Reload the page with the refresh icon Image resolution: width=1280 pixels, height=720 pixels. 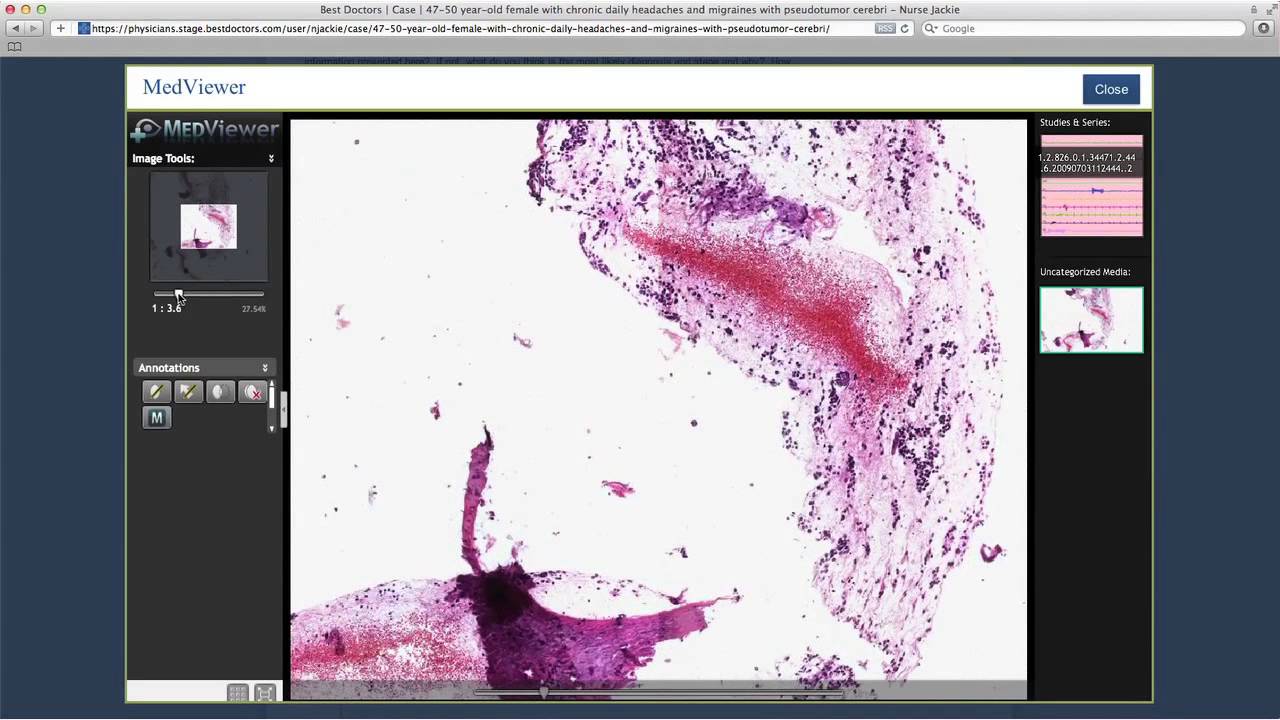point(905,28)
